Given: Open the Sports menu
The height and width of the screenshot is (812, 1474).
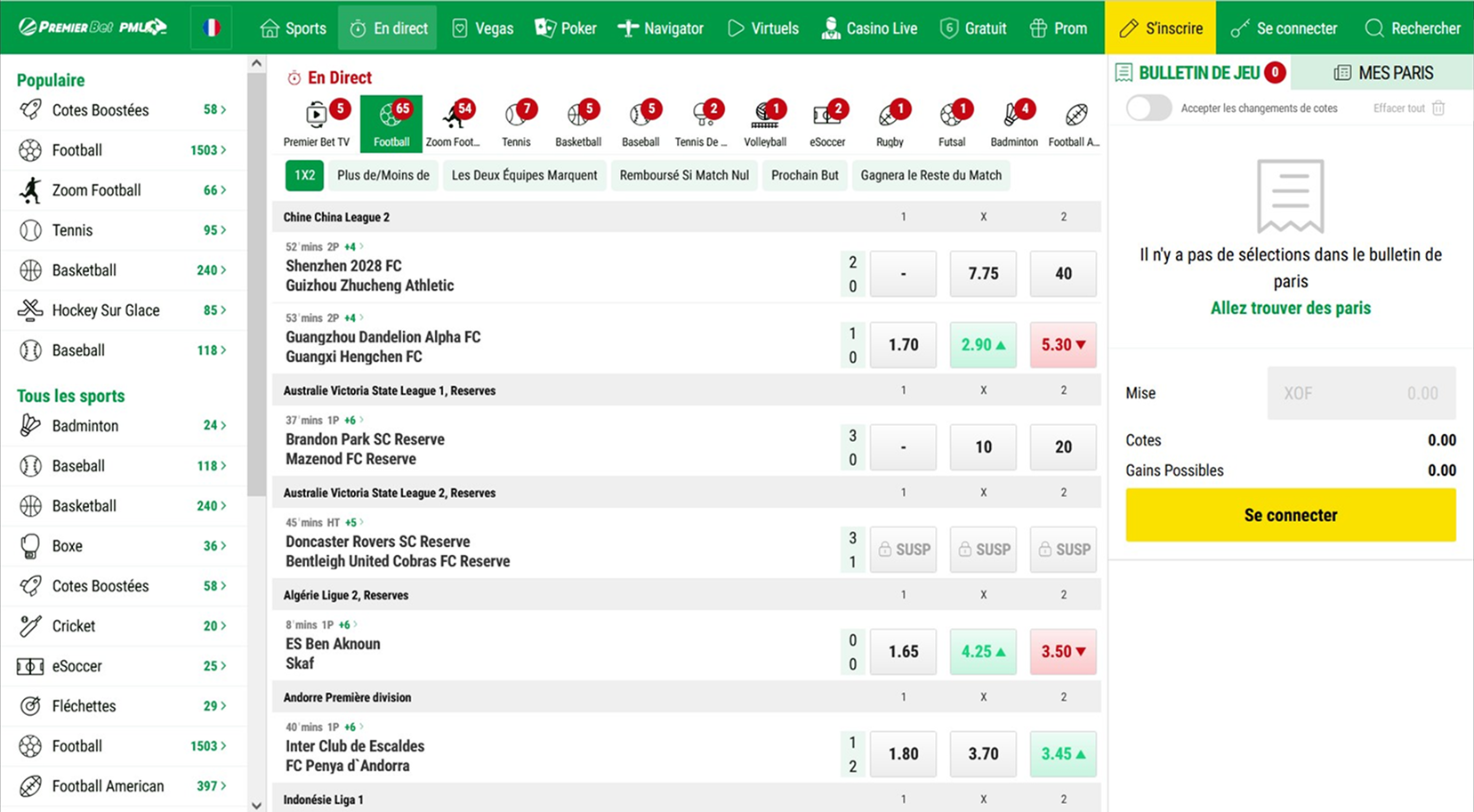Looking at the screenshot, I should (294, 28).
